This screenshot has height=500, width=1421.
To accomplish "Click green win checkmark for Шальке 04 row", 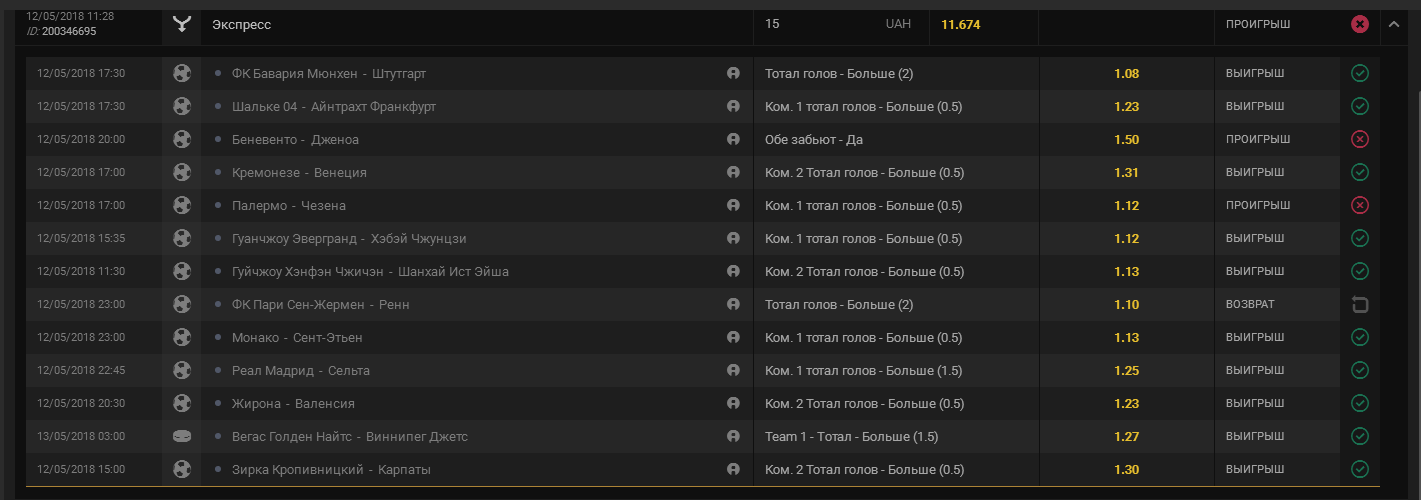I will (x=1359, y=106).
